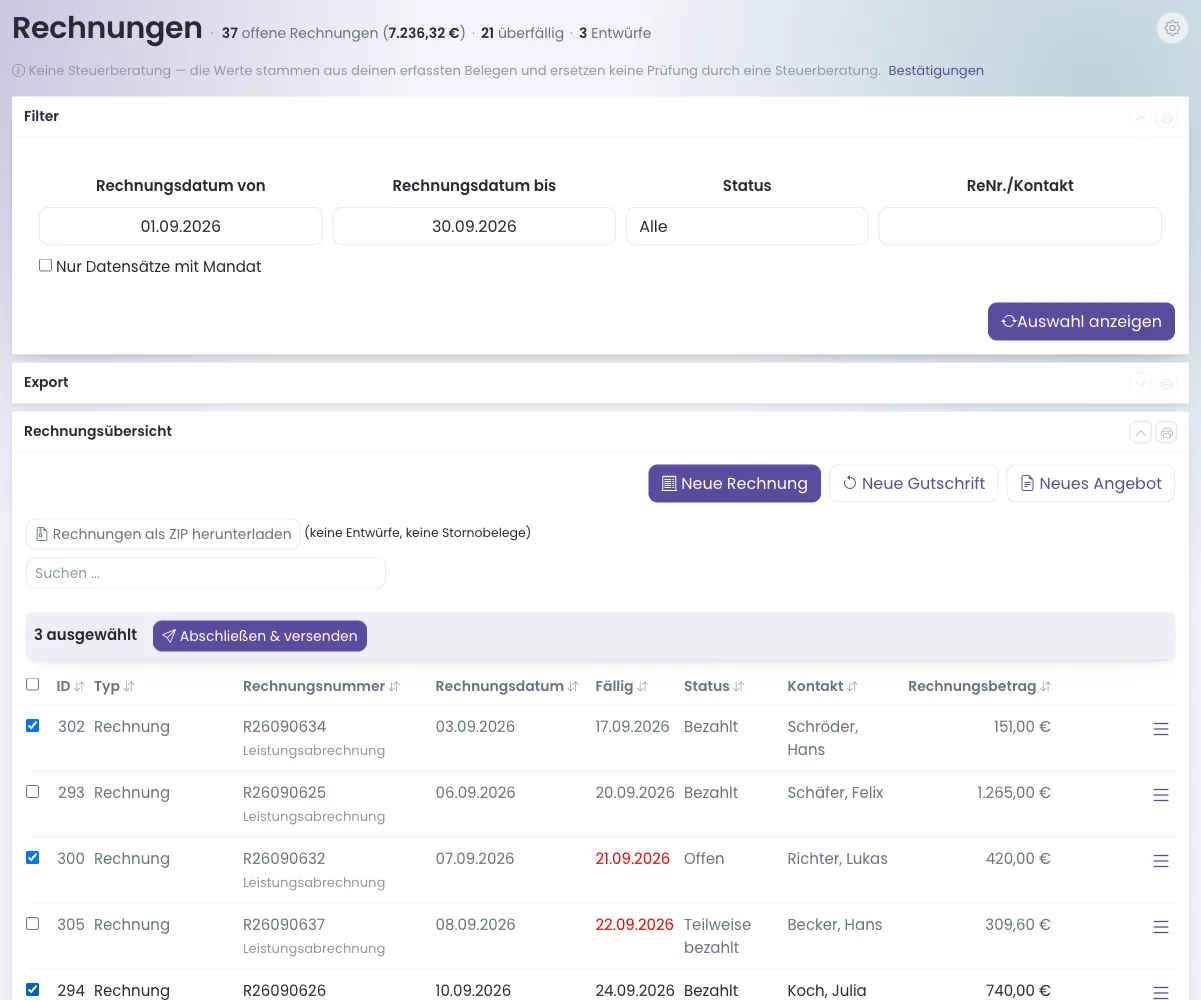
Task: Sort the table by ID column
Action: point(80,687)
